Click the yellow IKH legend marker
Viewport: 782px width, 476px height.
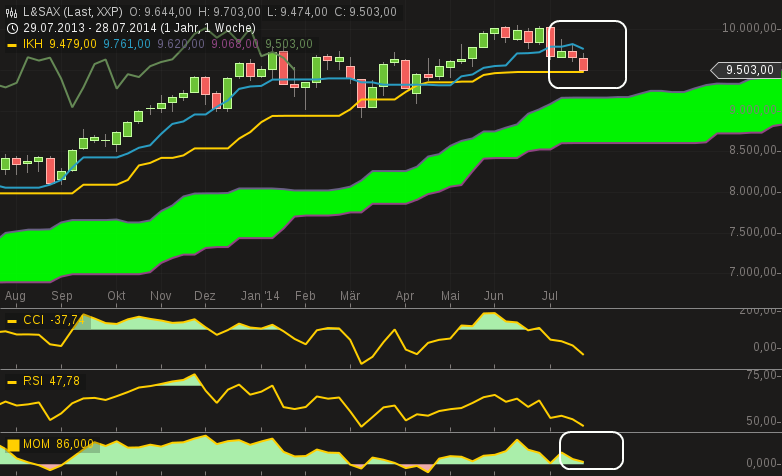click(x=12, y=45)
